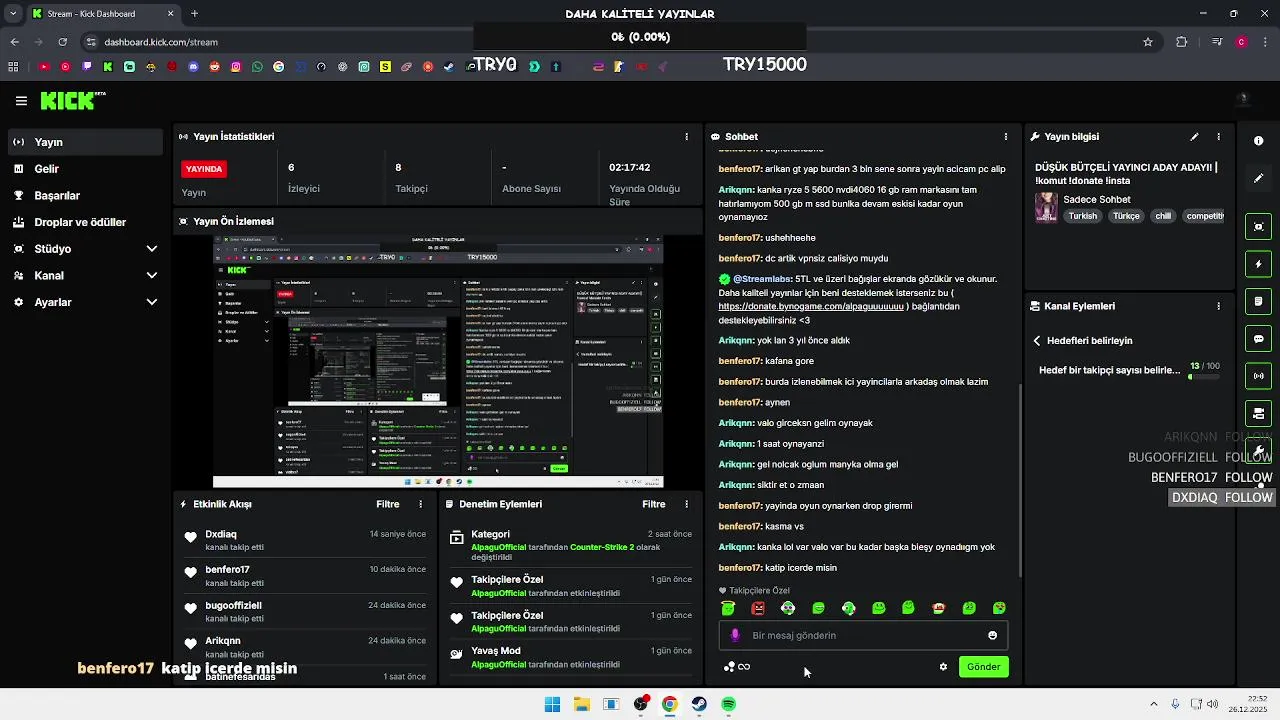The width and height of the screenshot is (1280, 720).
Task: Click the purple microphone icon in chat box
Action: click(735, 635)
